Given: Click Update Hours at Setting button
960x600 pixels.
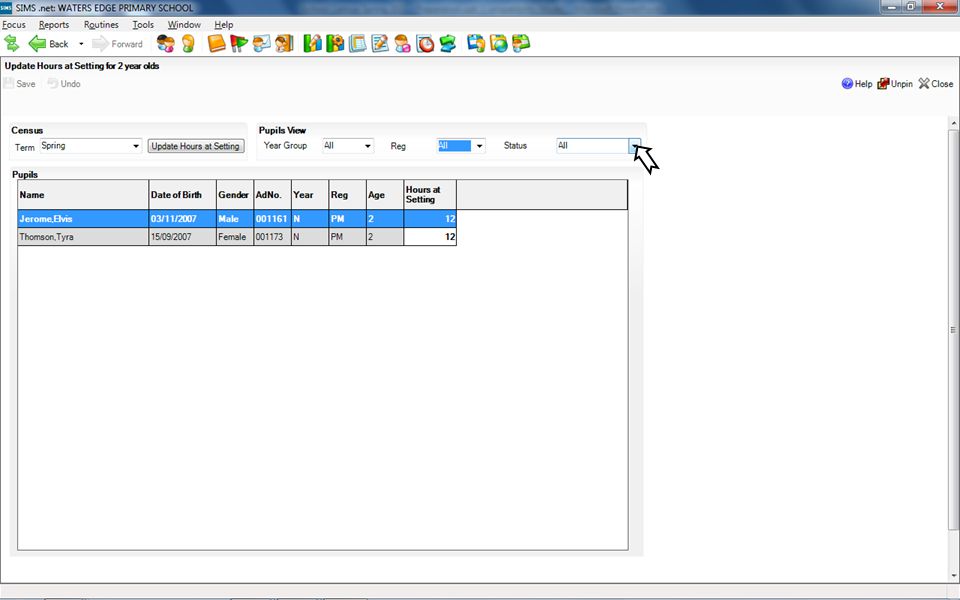Looking at the screenshot, I should (x=195, y=146).
